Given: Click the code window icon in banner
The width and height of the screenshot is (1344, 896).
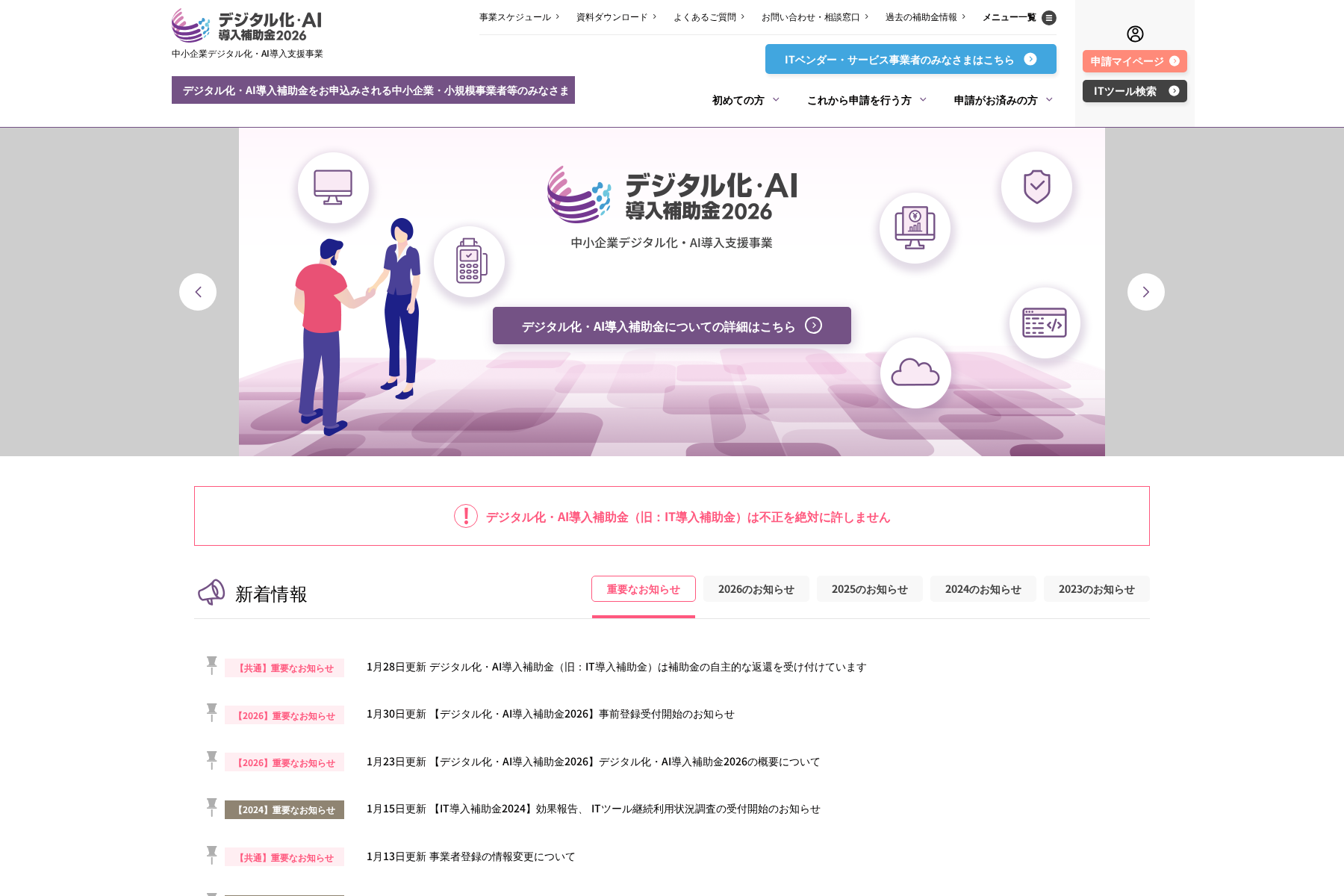Looking at the screenshot, I should pyautogui.click(x=1045, y=323).
